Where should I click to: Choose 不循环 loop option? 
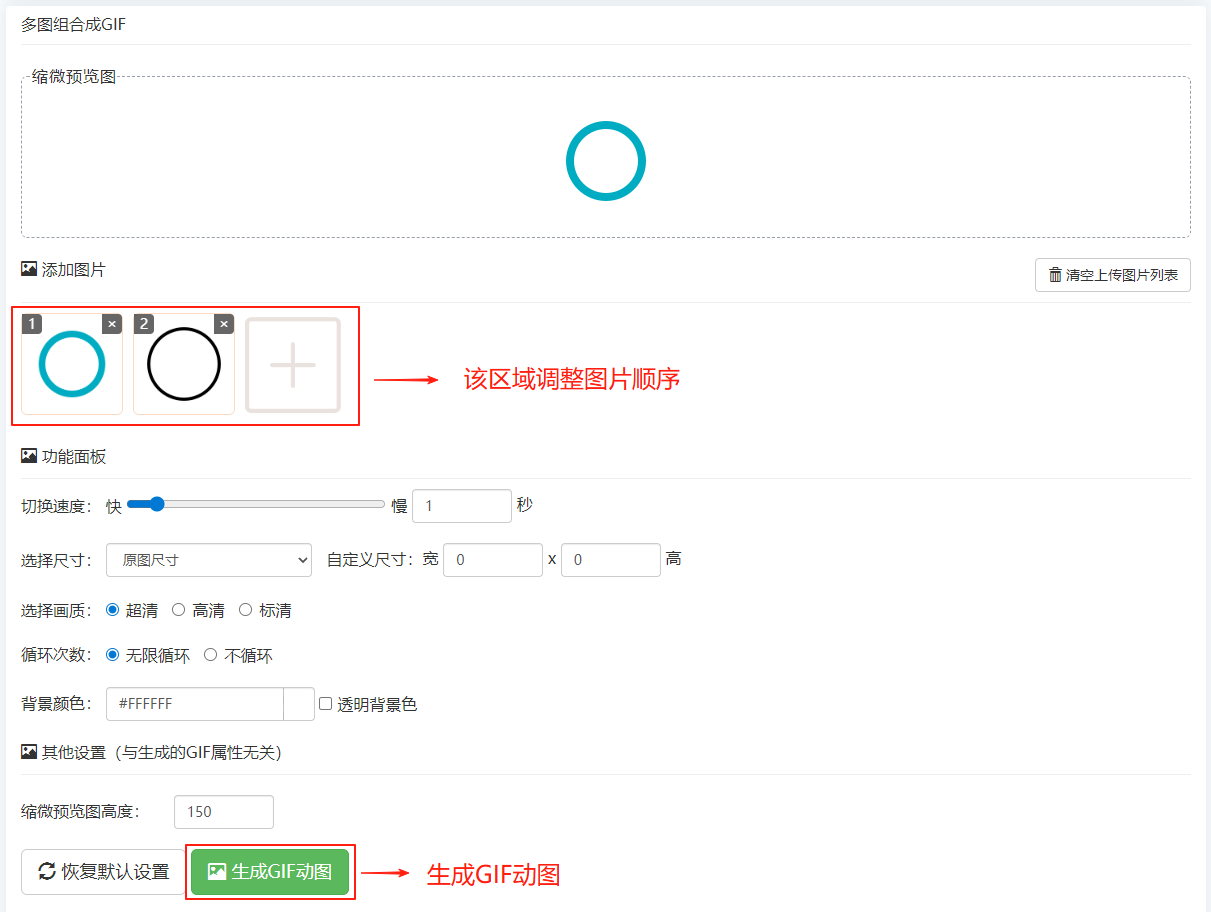[211, 655]
